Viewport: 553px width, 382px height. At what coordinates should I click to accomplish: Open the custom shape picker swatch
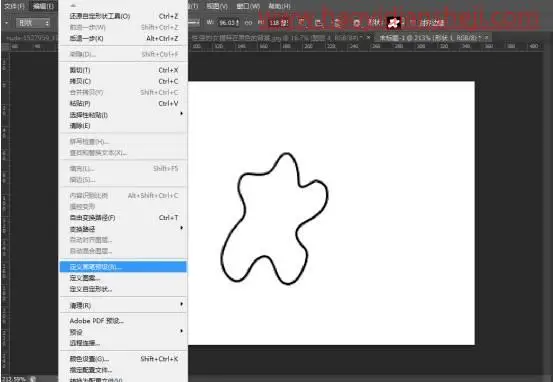click(x=393, y=23)
